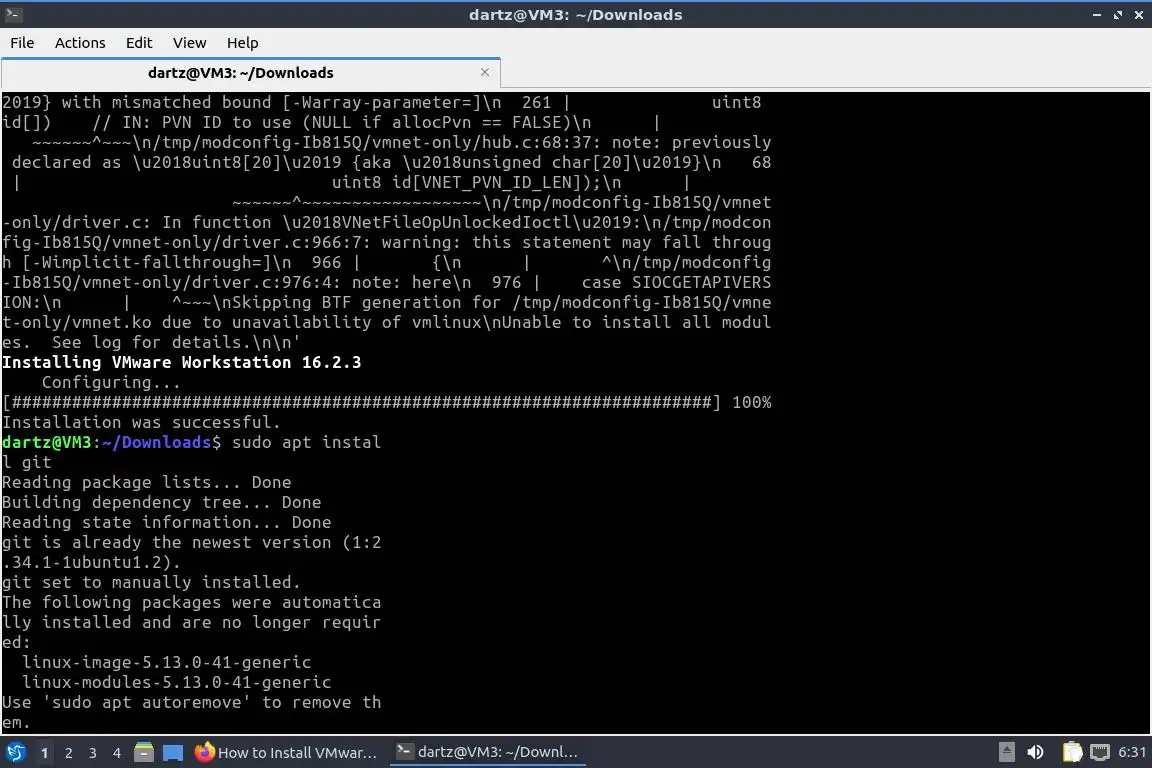The width and height of the screenshot is (1152, 768).
Task: Maximize the terminal window
Action: coord(1117,15)
